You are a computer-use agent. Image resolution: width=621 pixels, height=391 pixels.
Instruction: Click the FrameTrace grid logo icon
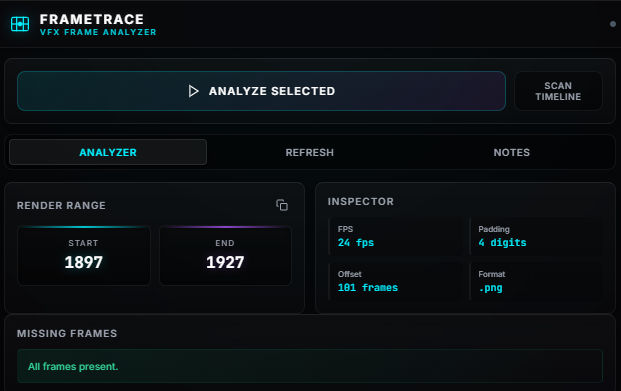pos(20,24)
